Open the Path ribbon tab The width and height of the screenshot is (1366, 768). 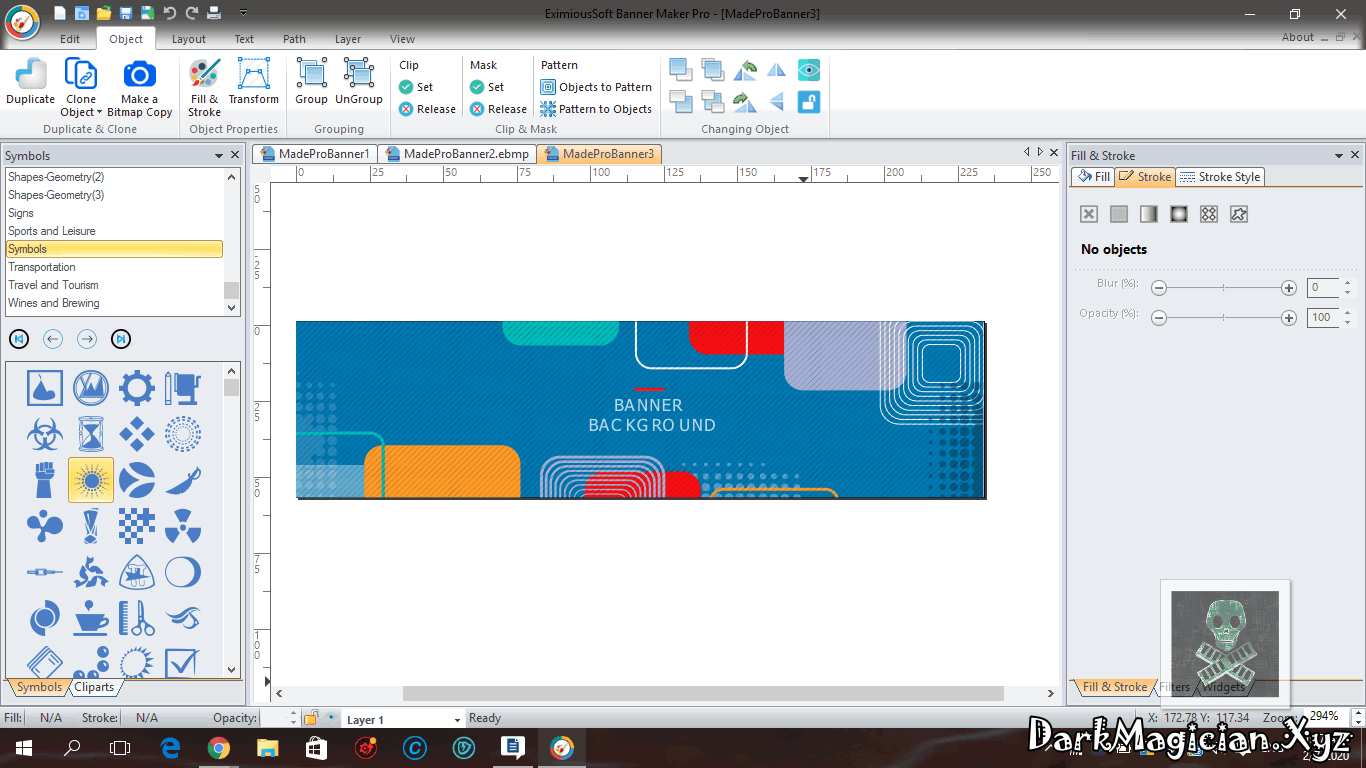294,39
